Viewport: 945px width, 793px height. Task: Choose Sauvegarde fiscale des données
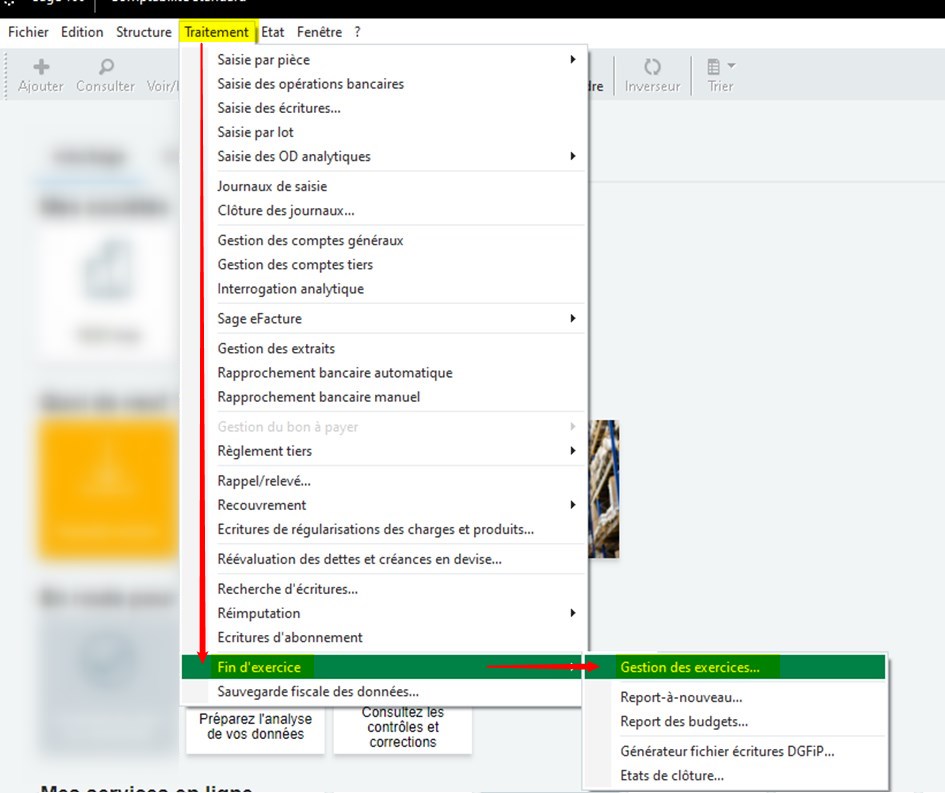tap(318, 691)
